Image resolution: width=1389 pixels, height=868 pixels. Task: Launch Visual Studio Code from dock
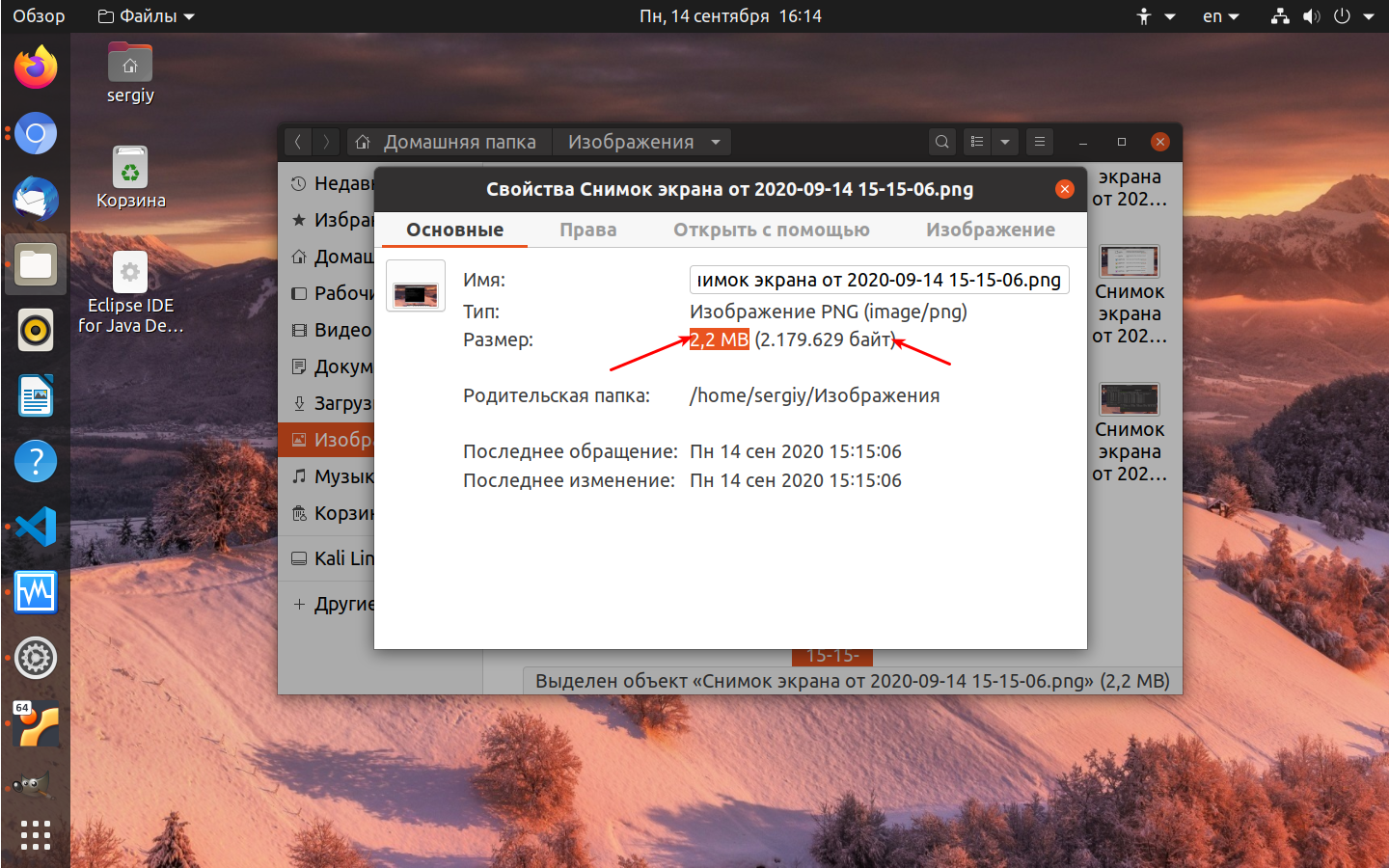click(36, 527)
